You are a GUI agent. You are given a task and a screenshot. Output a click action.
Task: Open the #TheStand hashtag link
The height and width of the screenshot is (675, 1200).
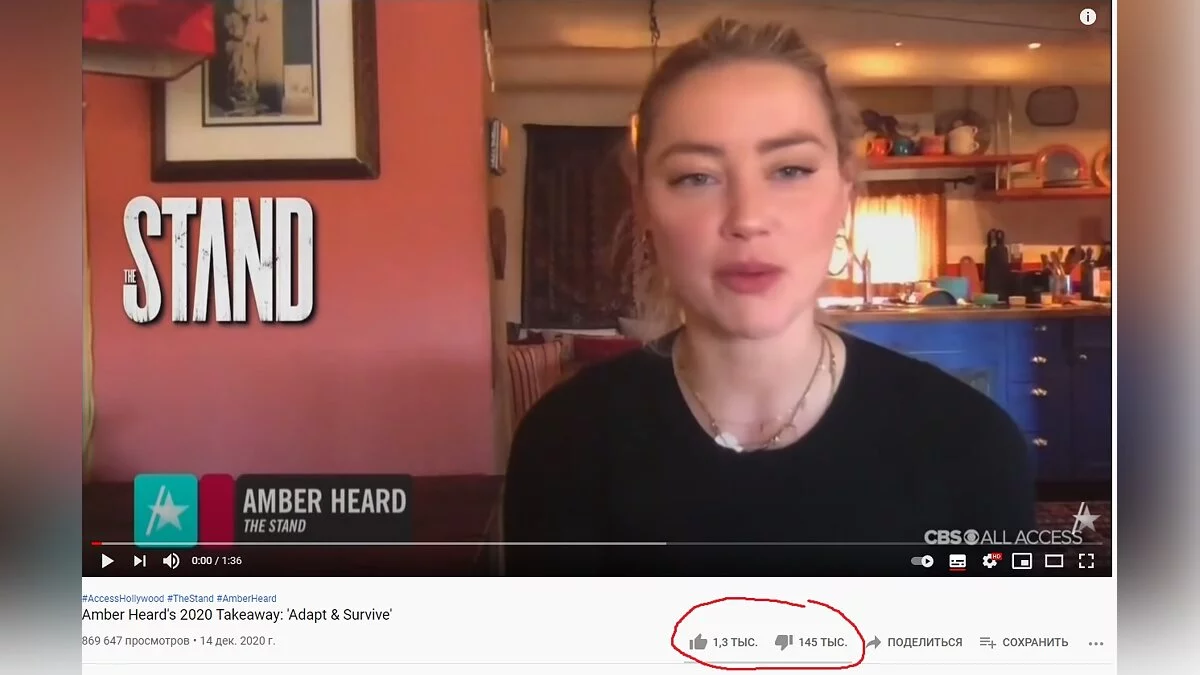[190, 598]
